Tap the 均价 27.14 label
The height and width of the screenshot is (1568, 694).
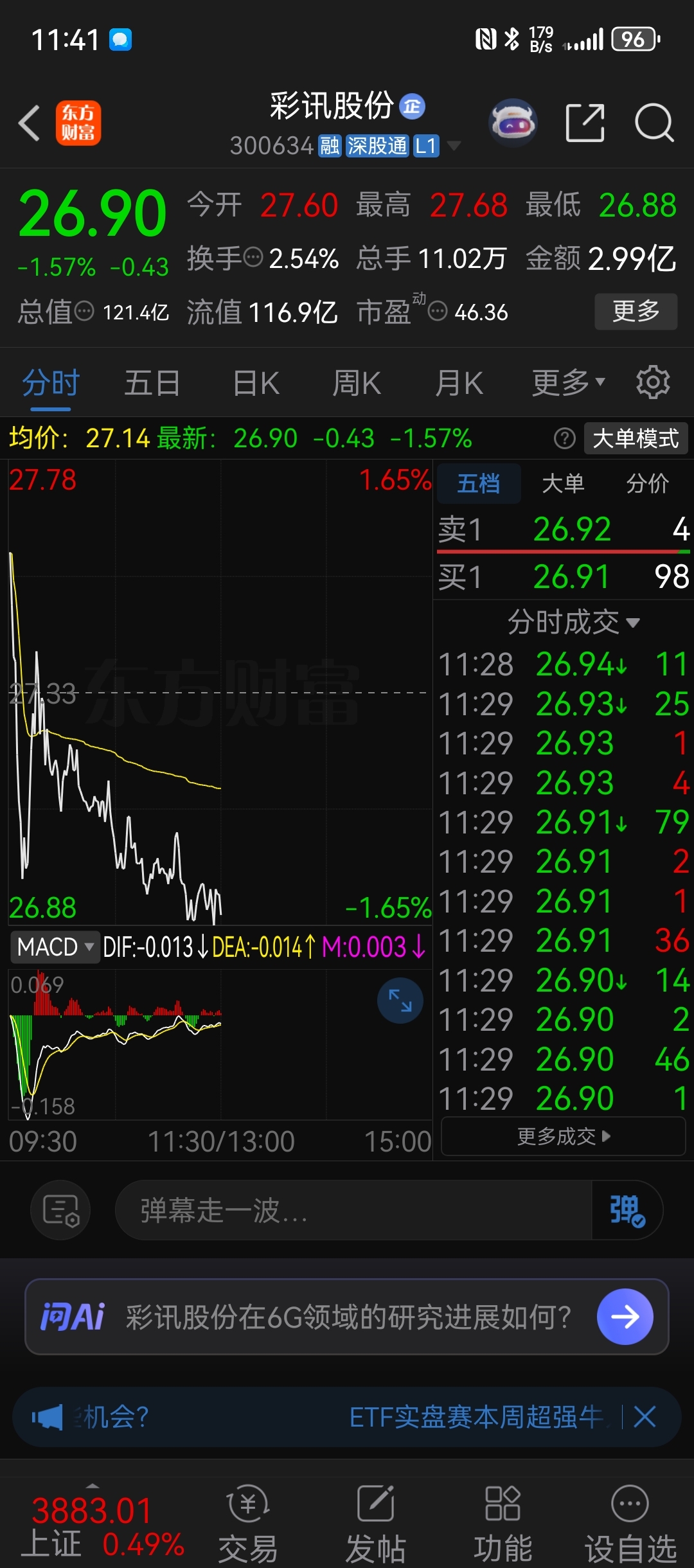point(80,438)
